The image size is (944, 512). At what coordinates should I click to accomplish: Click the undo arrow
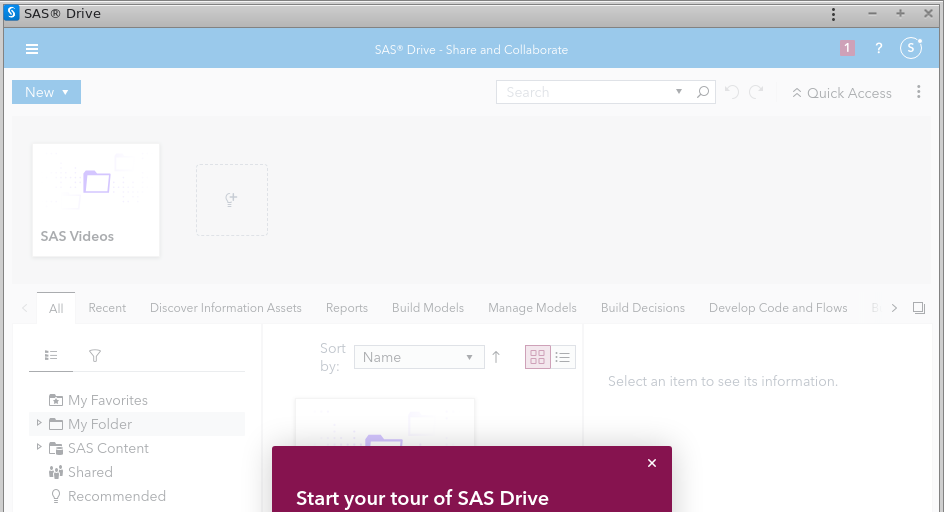(x=732, y=92)
